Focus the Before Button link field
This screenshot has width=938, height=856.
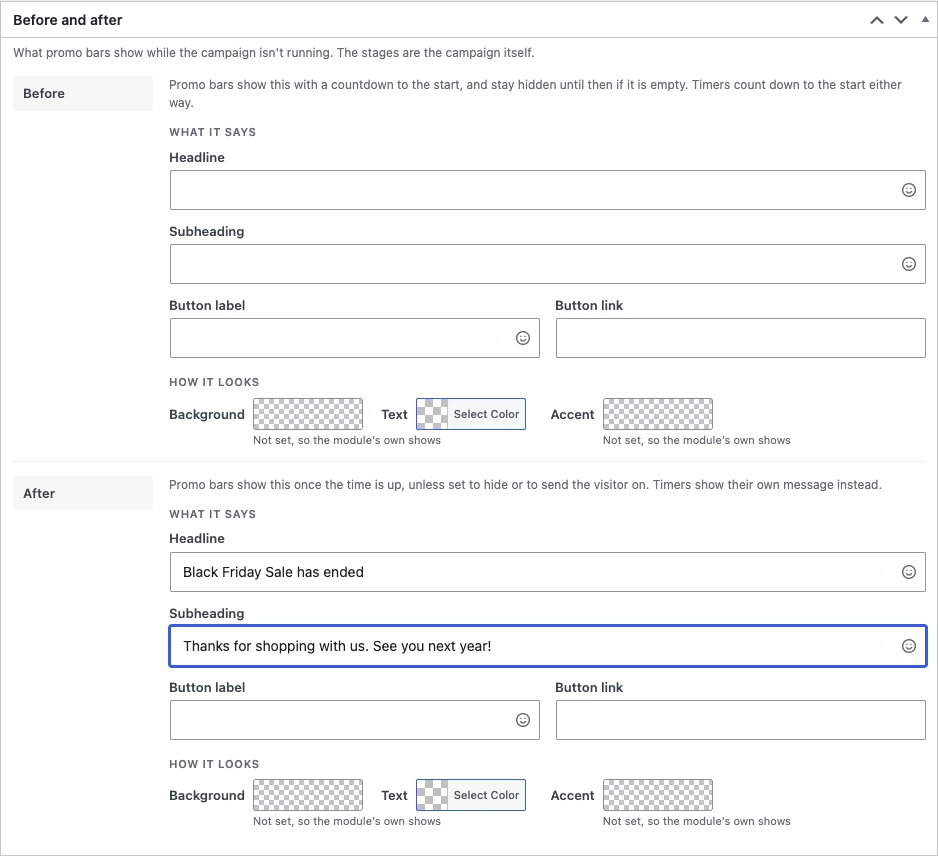[x=741, y=338]
